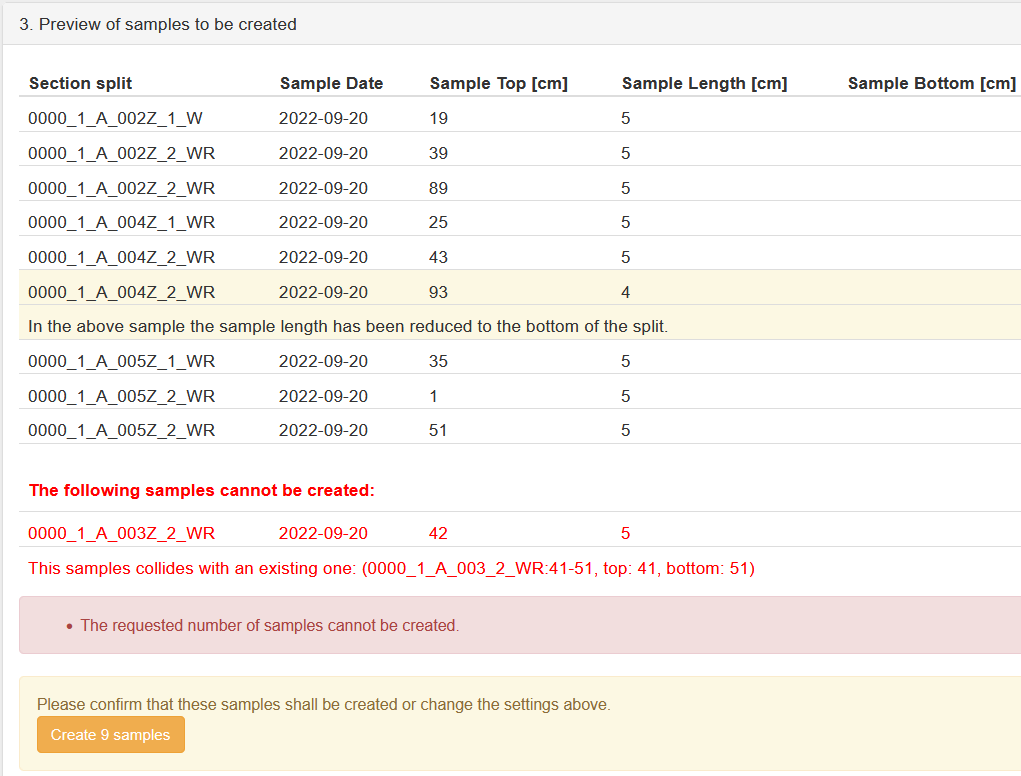
Task: Click the Sample Date column header
Action: pos(331,83)
